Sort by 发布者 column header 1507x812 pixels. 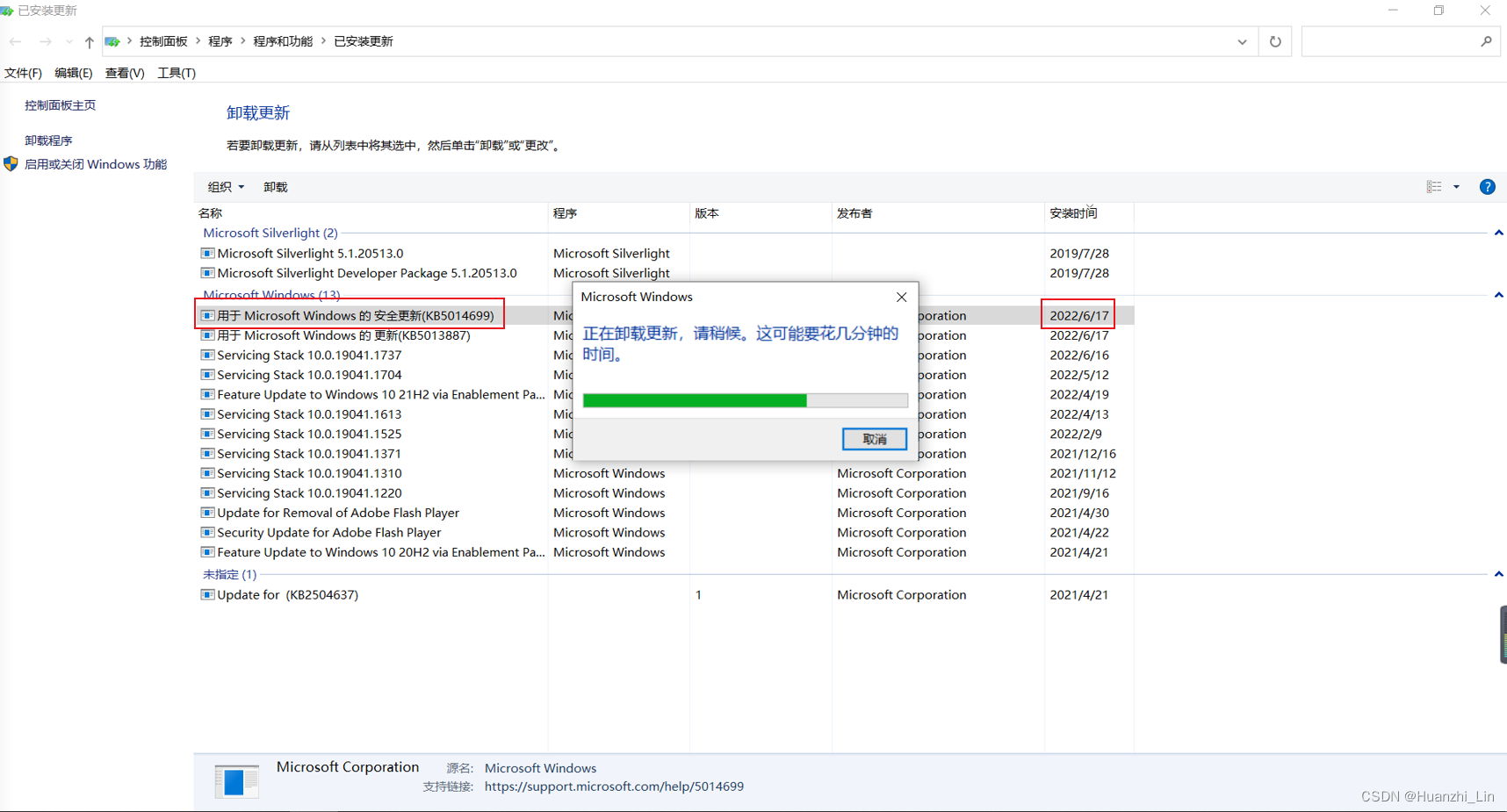(x=938, y=213)
